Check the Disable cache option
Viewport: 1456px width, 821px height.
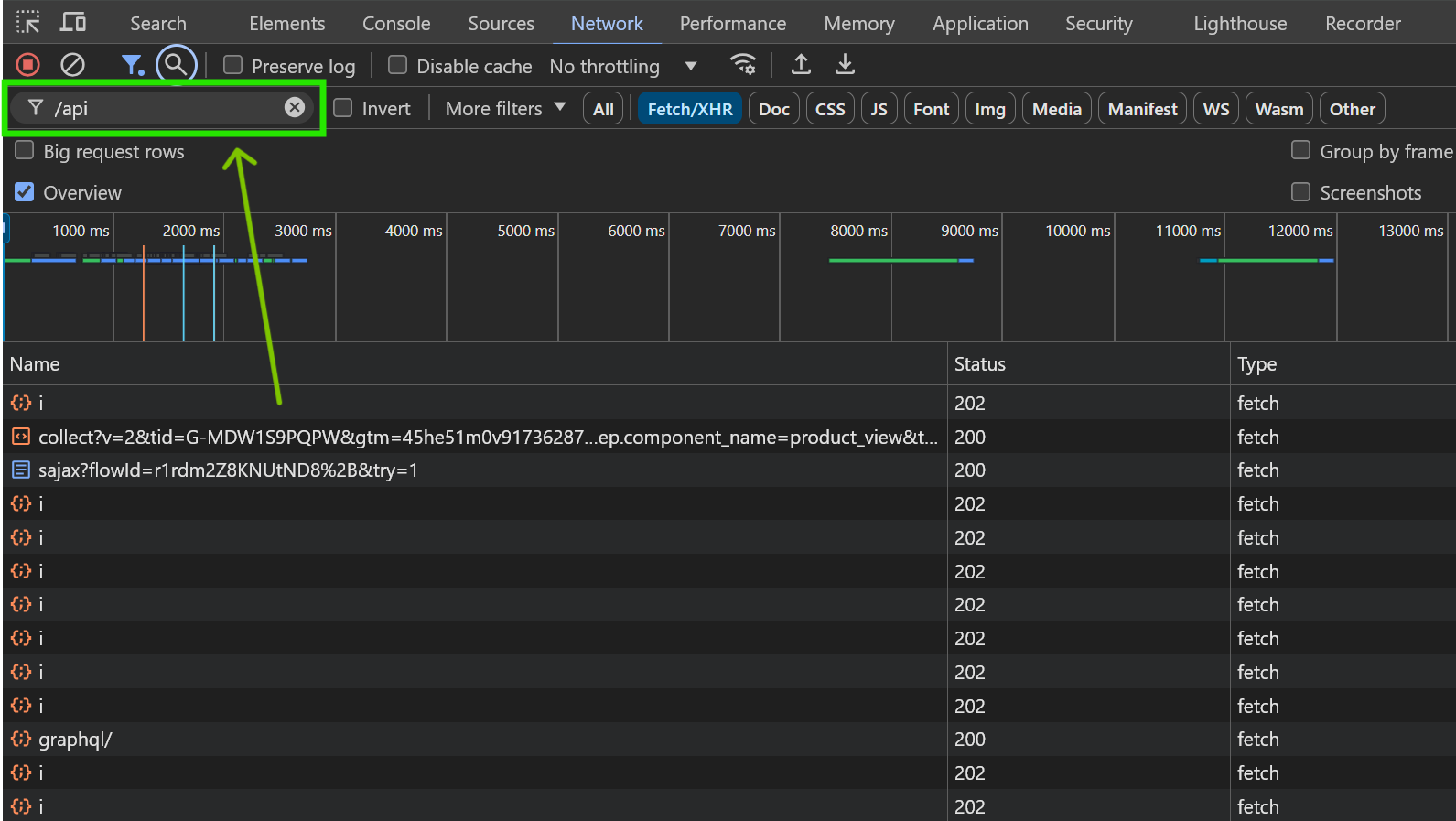click(x=398, y=65)
